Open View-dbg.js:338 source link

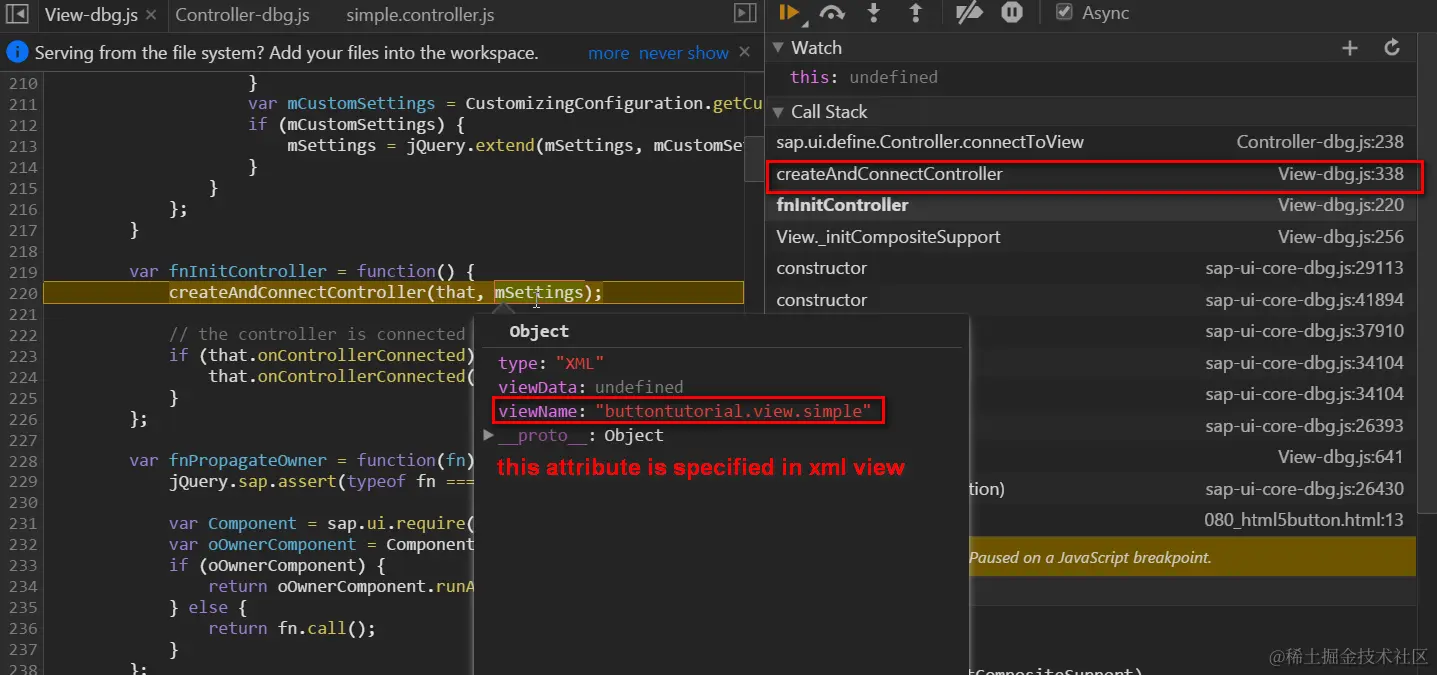click(x=1341, y=174)
